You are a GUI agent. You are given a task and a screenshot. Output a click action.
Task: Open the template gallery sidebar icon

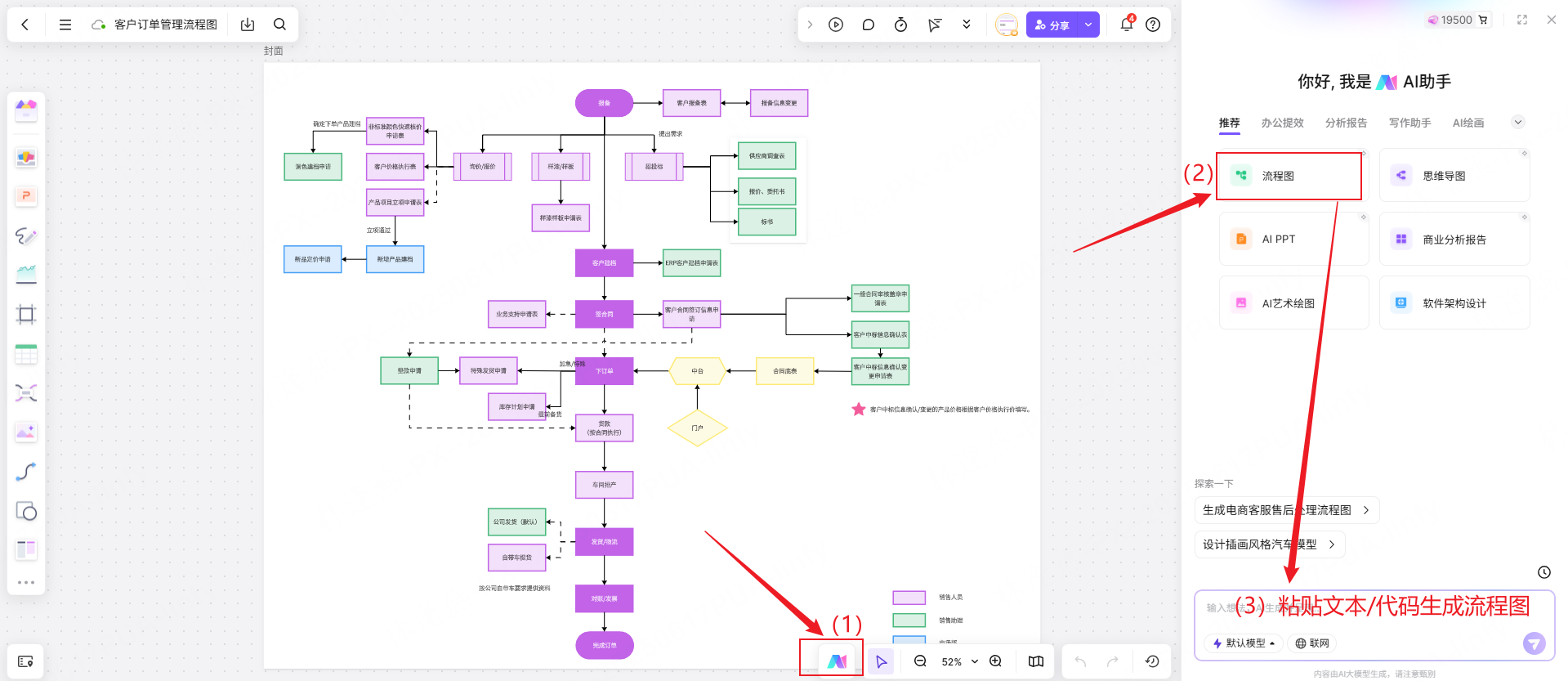point(26,110)
